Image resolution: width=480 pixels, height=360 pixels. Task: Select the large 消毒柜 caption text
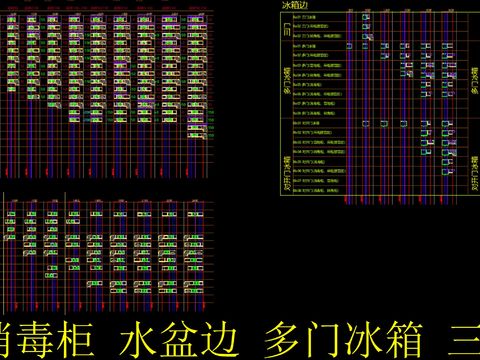[46, 340]
